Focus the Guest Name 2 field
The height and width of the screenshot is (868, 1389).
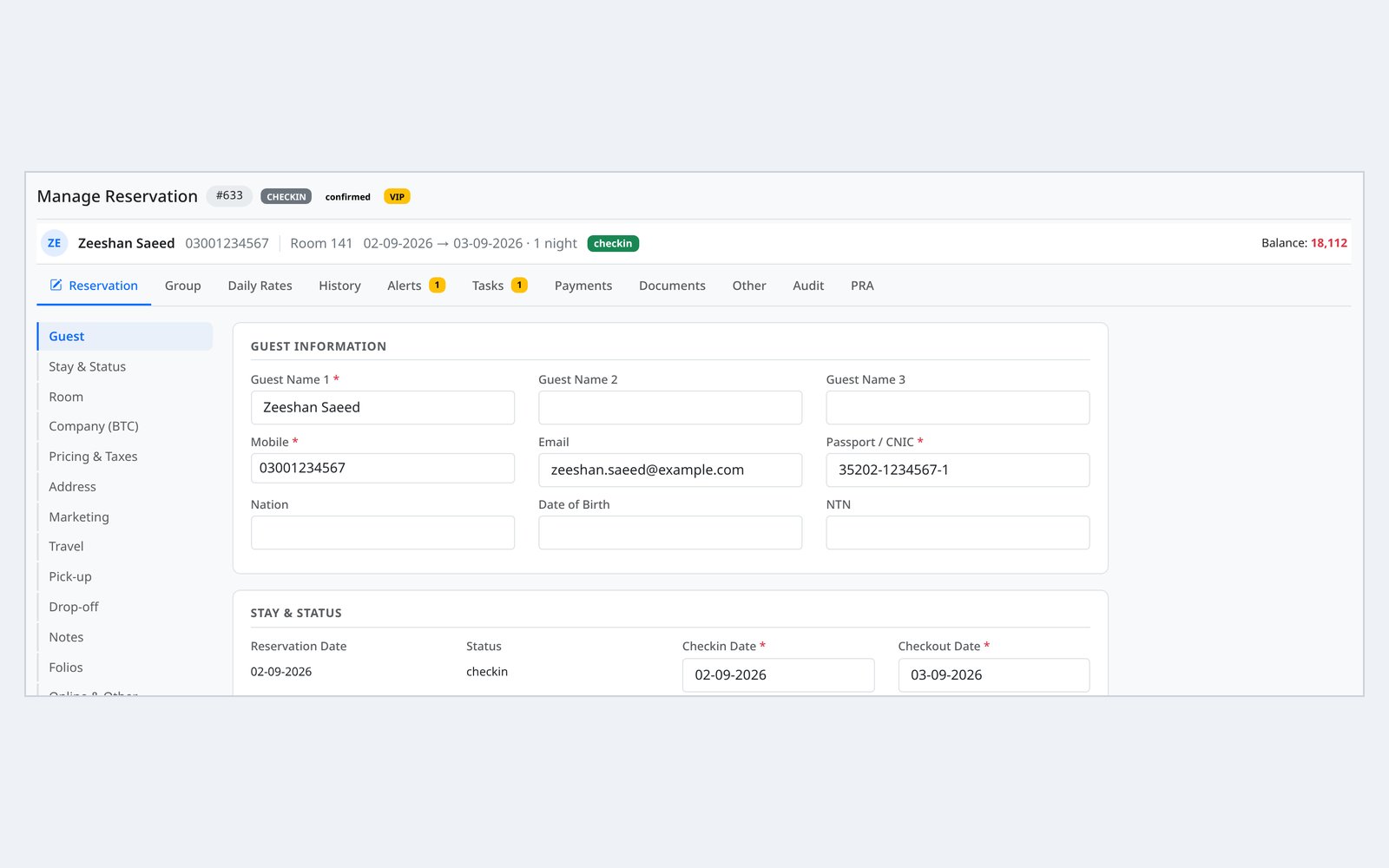coord(670,407)
